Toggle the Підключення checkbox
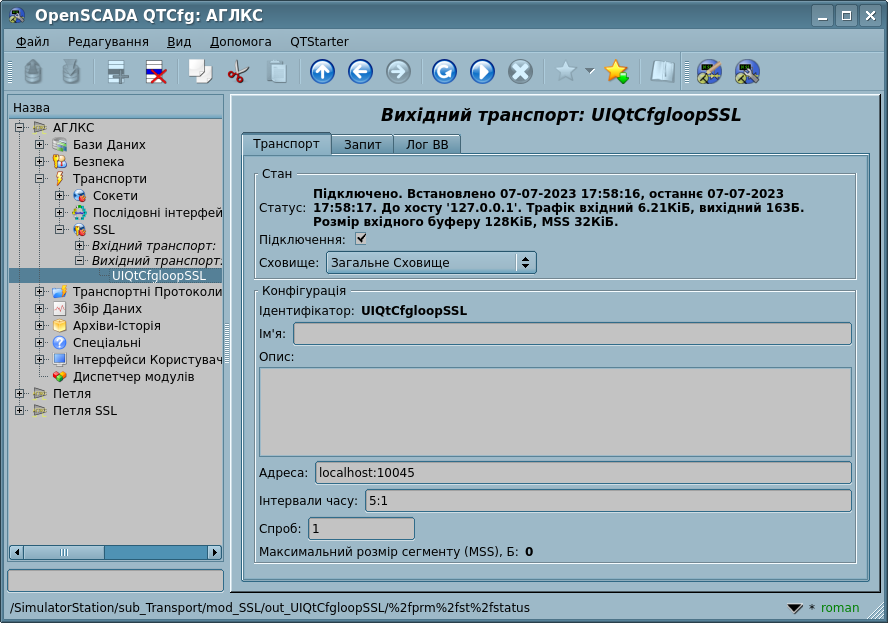This screenshot has width=888, height=623. click(361, 238)
